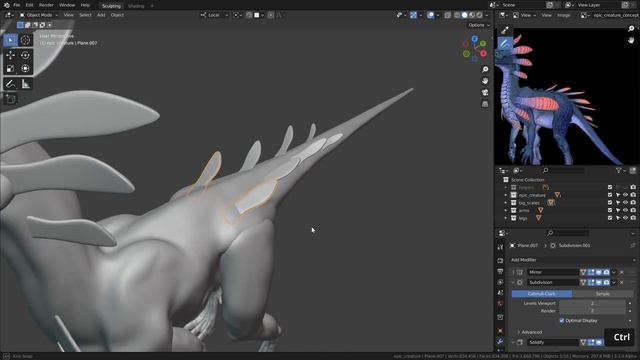The height and width of the screenshot is (360, 640).
Task: Select the 3D Cursor tool
Action: click(x=25, y=40)
